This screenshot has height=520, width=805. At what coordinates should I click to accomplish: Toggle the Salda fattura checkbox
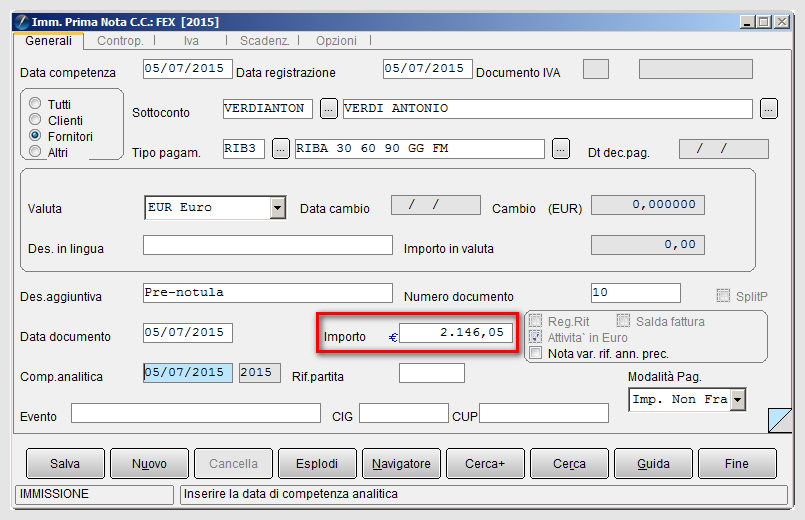point(623,321)
